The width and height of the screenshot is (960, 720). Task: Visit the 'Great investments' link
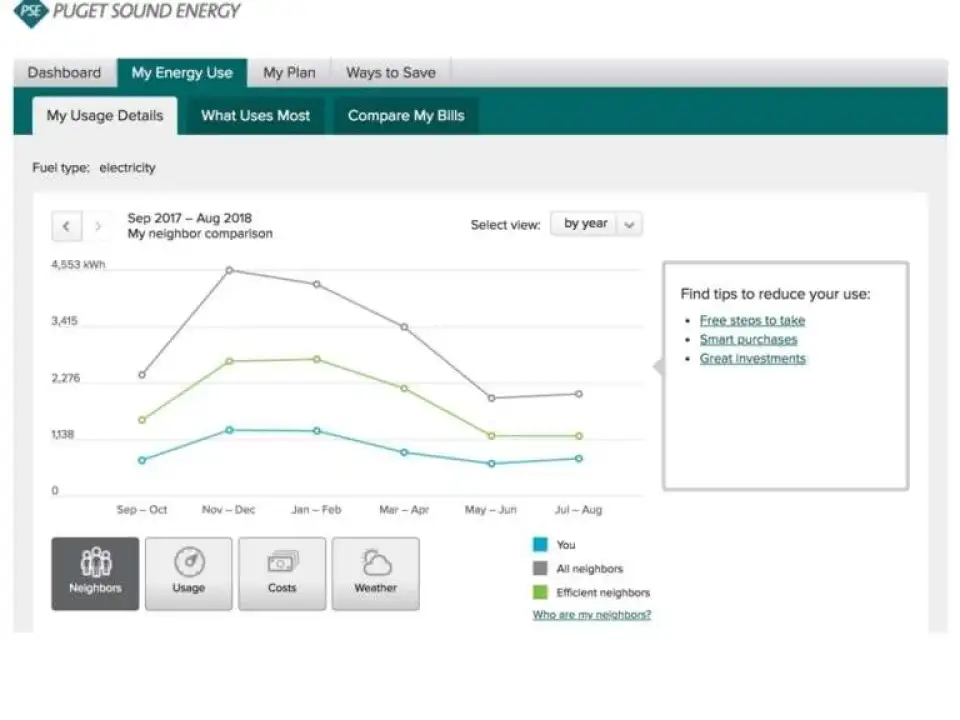(x=752, y=358)
